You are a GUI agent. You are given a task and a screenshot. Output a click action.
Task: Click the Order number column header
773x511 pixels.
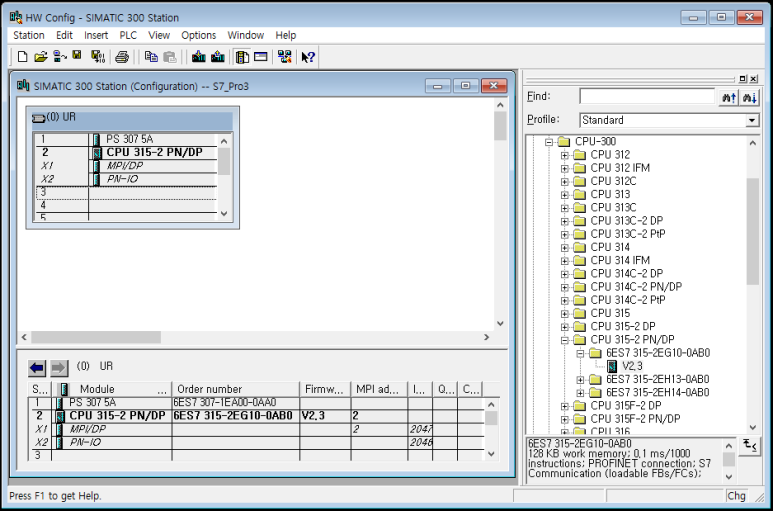point(236,389)
